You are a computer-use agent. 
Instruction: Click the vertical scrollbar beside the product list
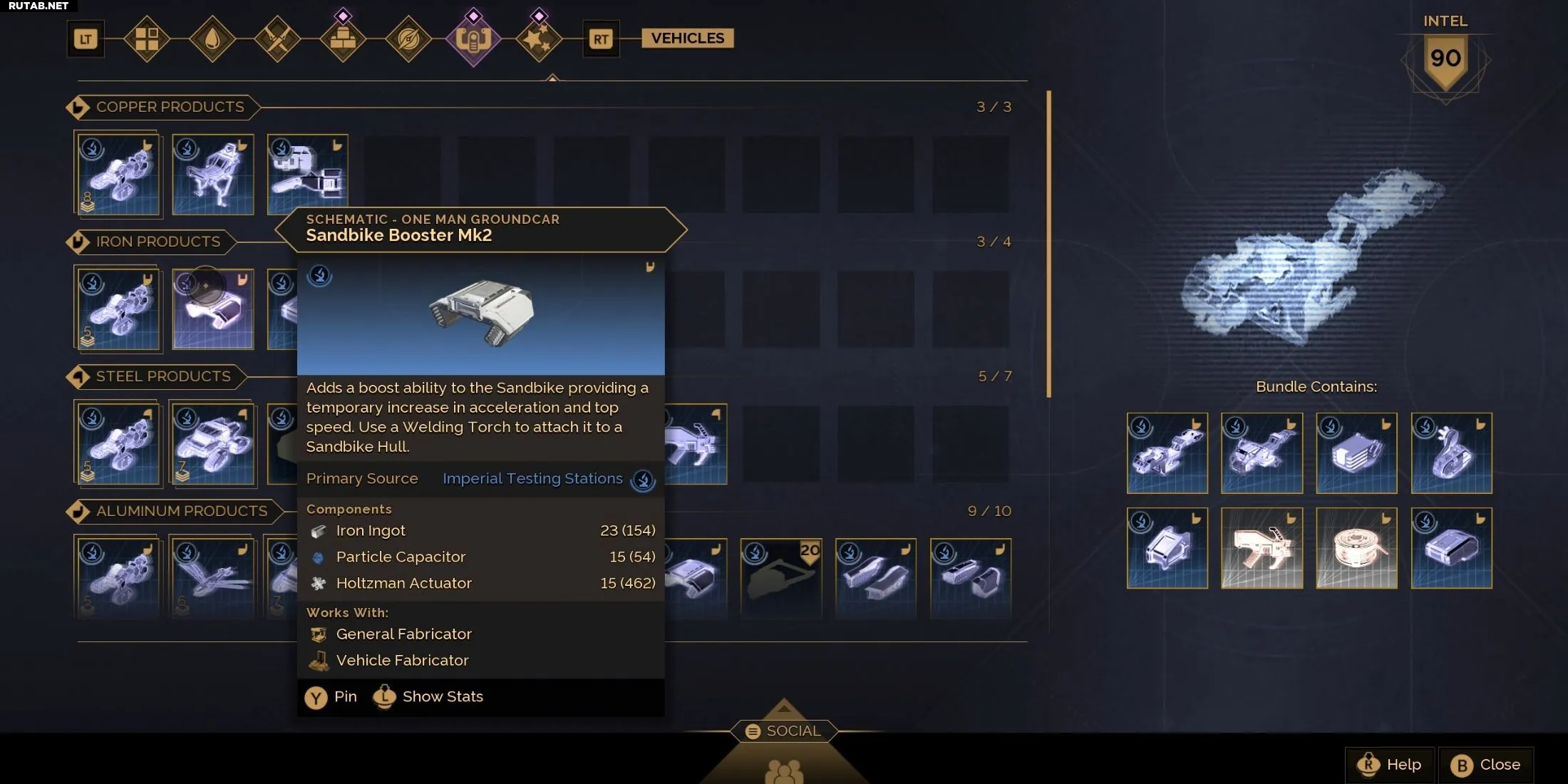click(1048, 244)
